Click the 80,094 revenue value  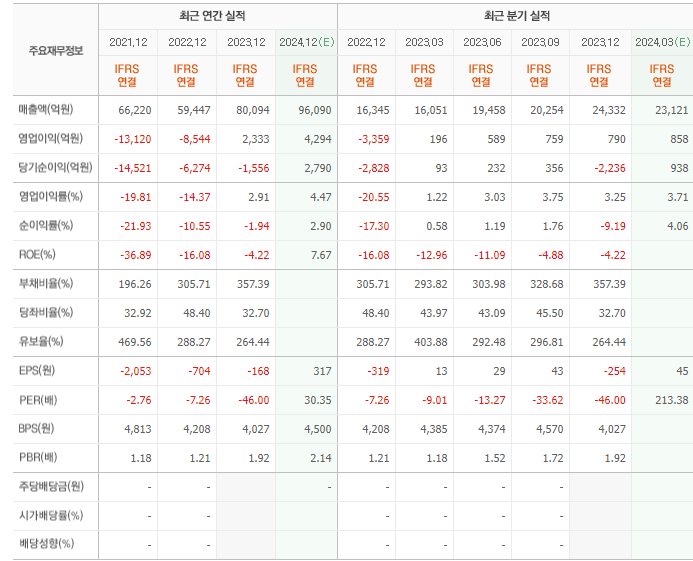pos(253,110)
